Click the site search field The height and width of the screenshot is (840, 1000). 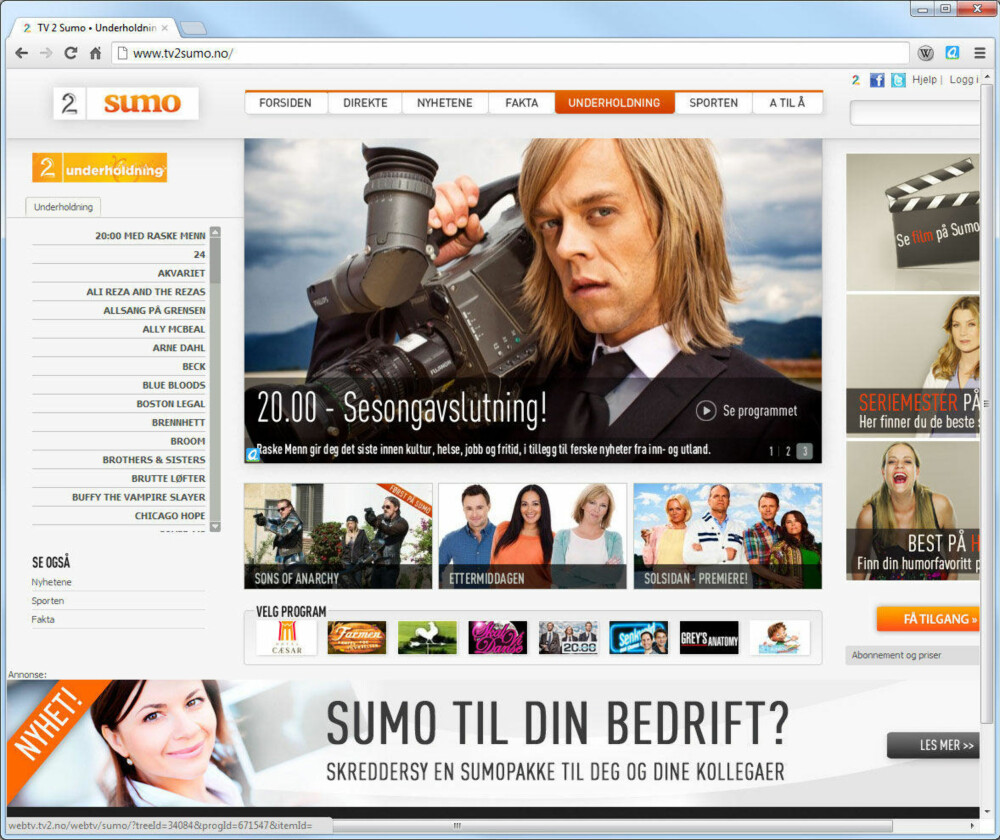tap(915, 113)
